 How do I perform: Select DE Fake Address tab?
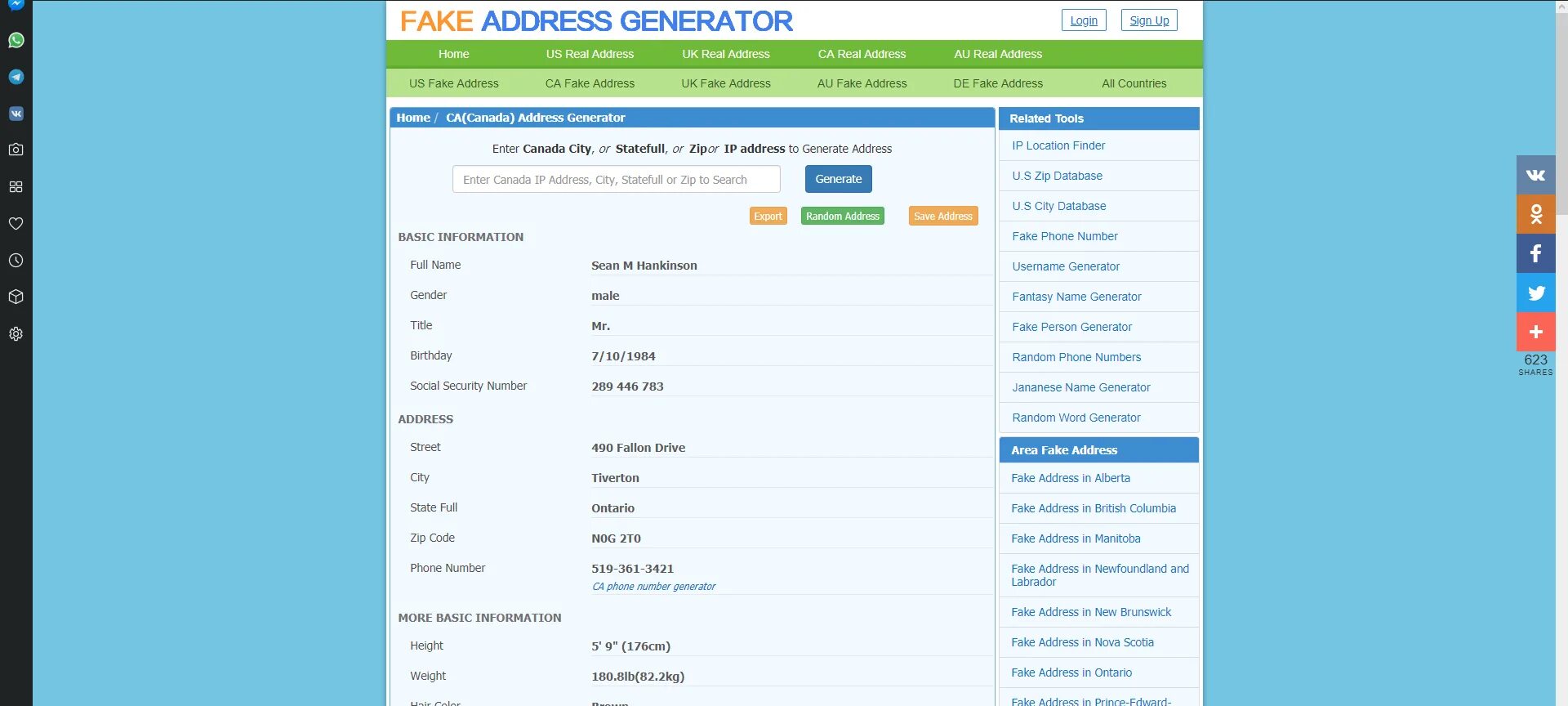click(x=998, y=83)
